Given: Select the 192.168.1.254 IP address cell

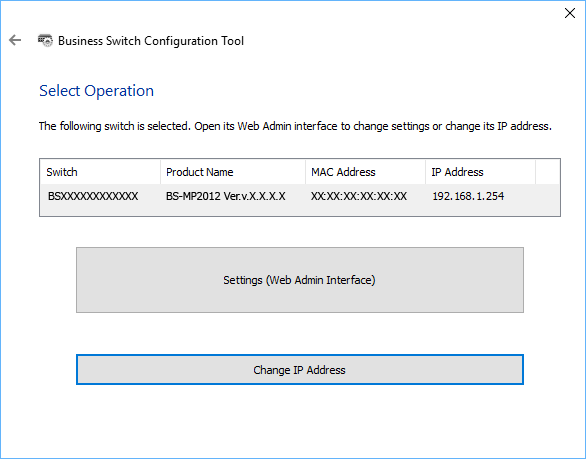Looking at the screenshot, I should pyautogui.click(x=468, y=196).
